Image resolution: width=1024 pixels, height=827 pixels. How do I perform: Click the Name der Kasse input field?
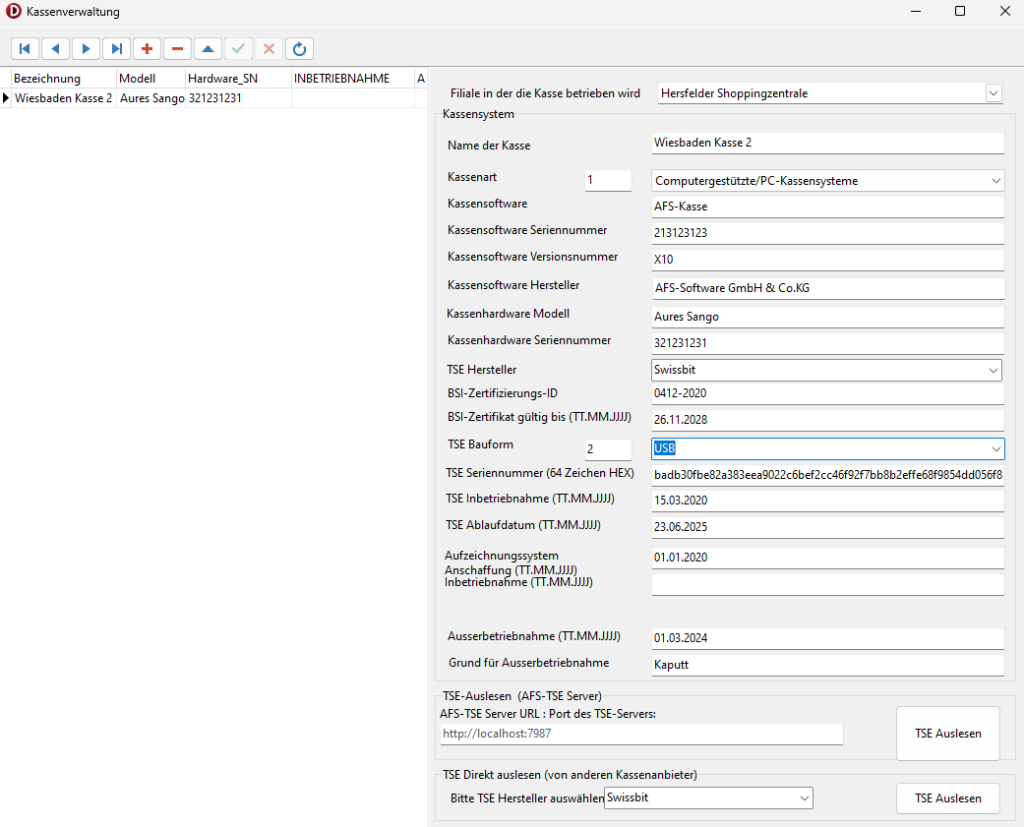click(827, 143)
